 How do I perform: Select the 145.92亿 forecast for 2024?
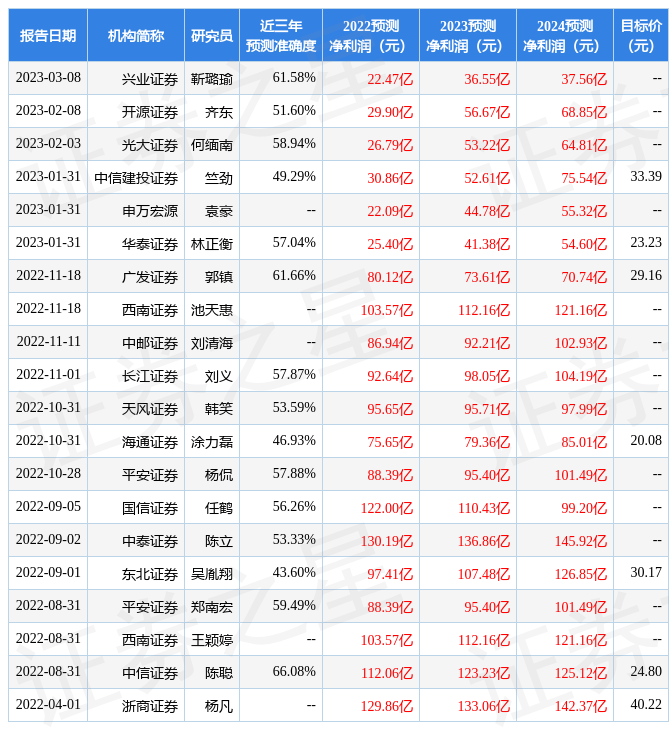580,540
